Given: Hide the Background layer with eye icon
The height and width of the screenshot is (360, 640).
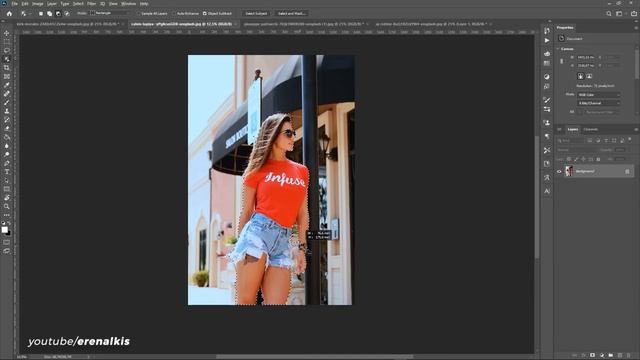Looking at the screenshot, I should point(559,171).
